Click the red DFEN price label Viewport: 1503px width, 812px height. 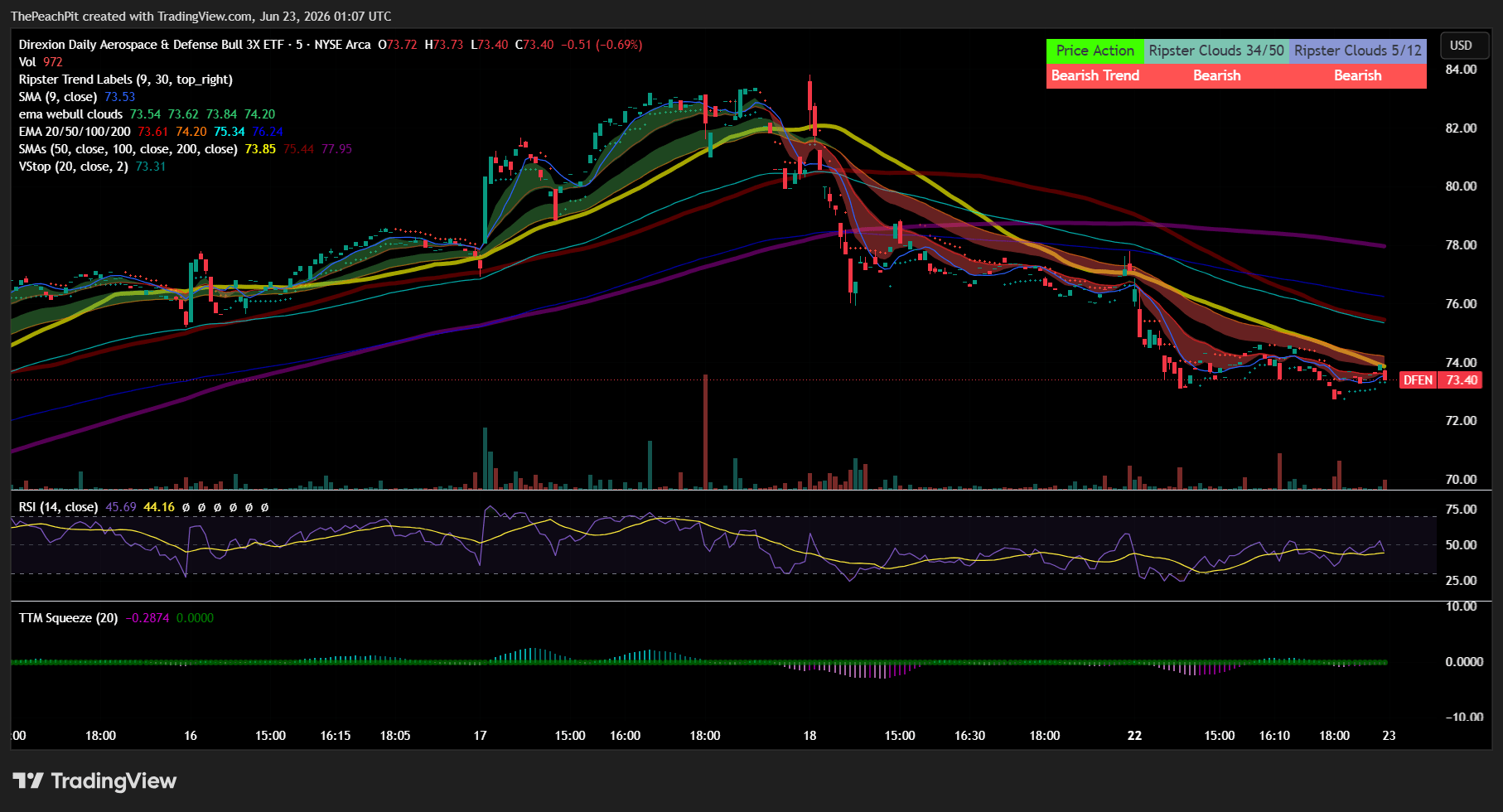pyautogui.click(x=1418, y=380)
